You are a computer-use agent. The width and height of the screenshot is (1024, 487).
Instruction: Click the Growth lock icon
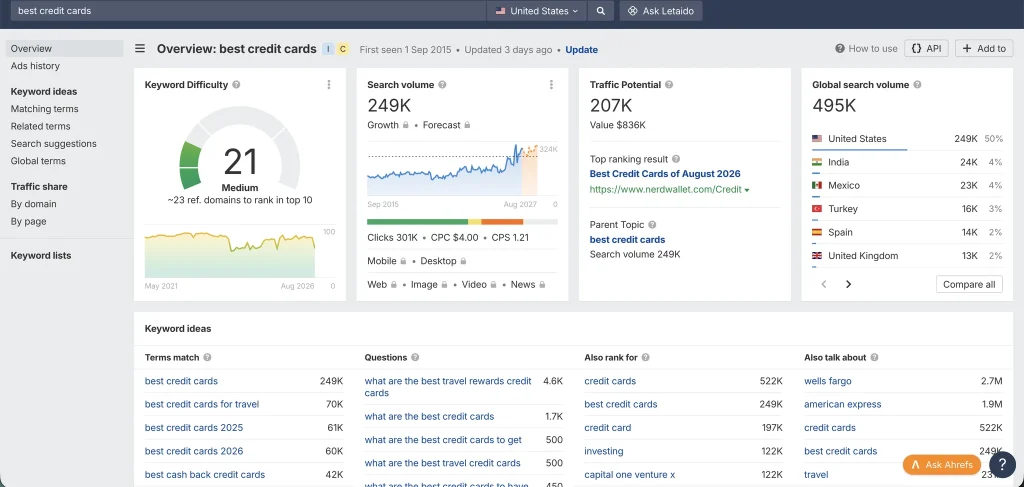coord(406,125)
